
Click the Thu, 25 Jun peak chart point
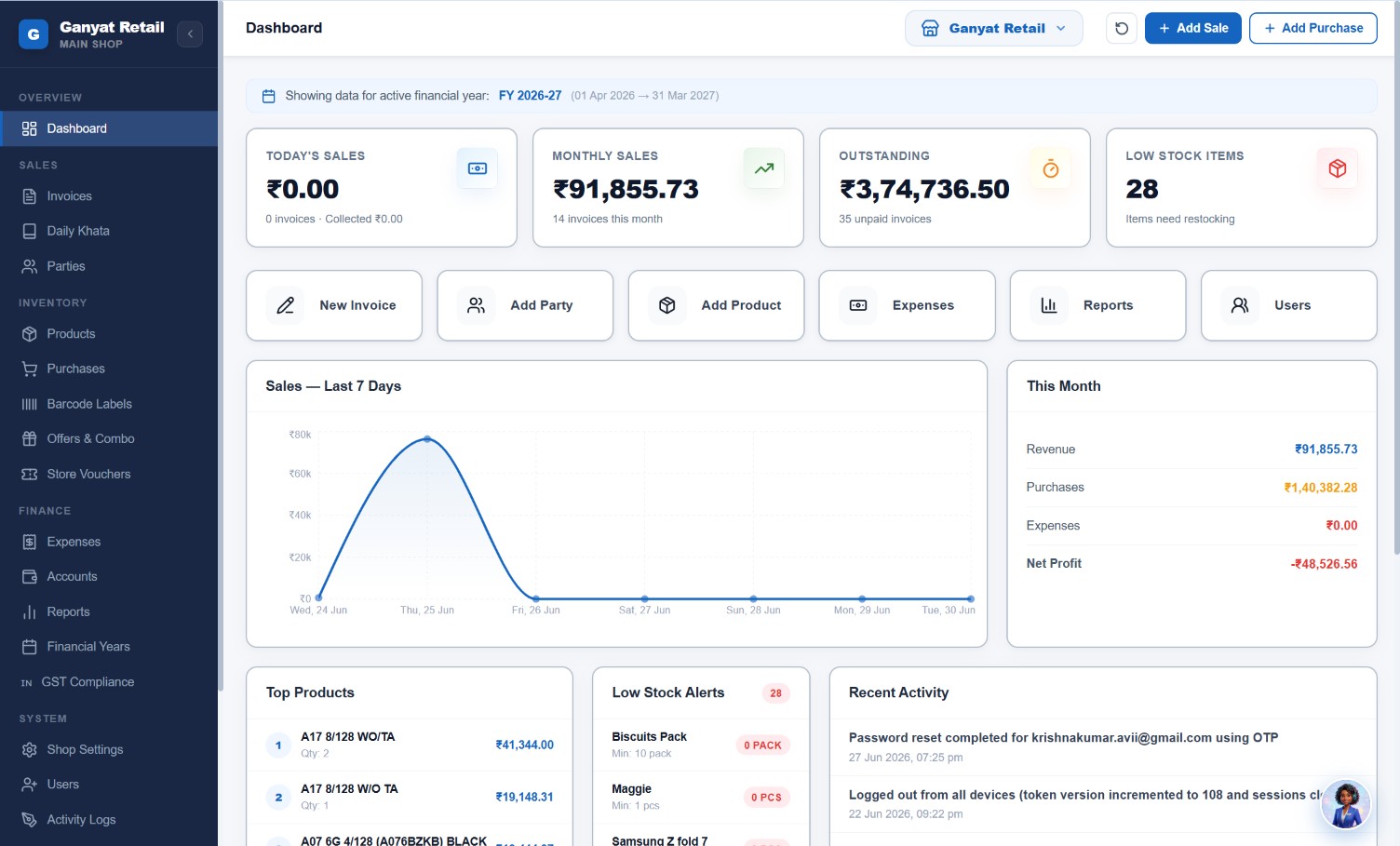[427, 438]
